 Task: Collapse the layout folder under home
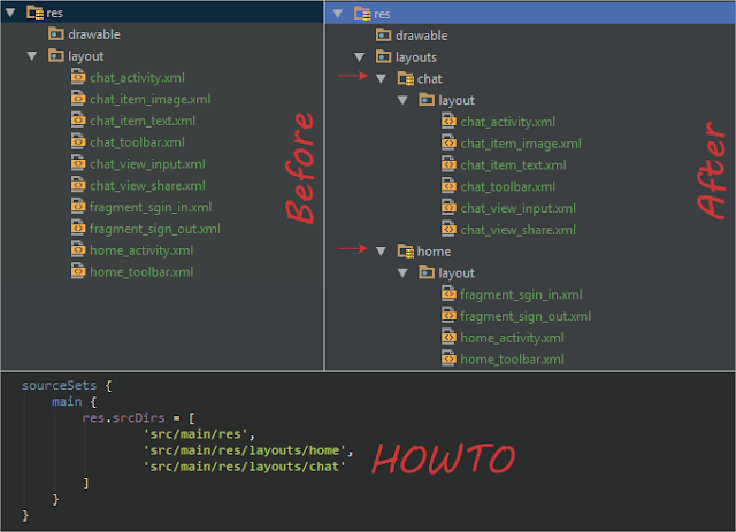coord(402,273)
